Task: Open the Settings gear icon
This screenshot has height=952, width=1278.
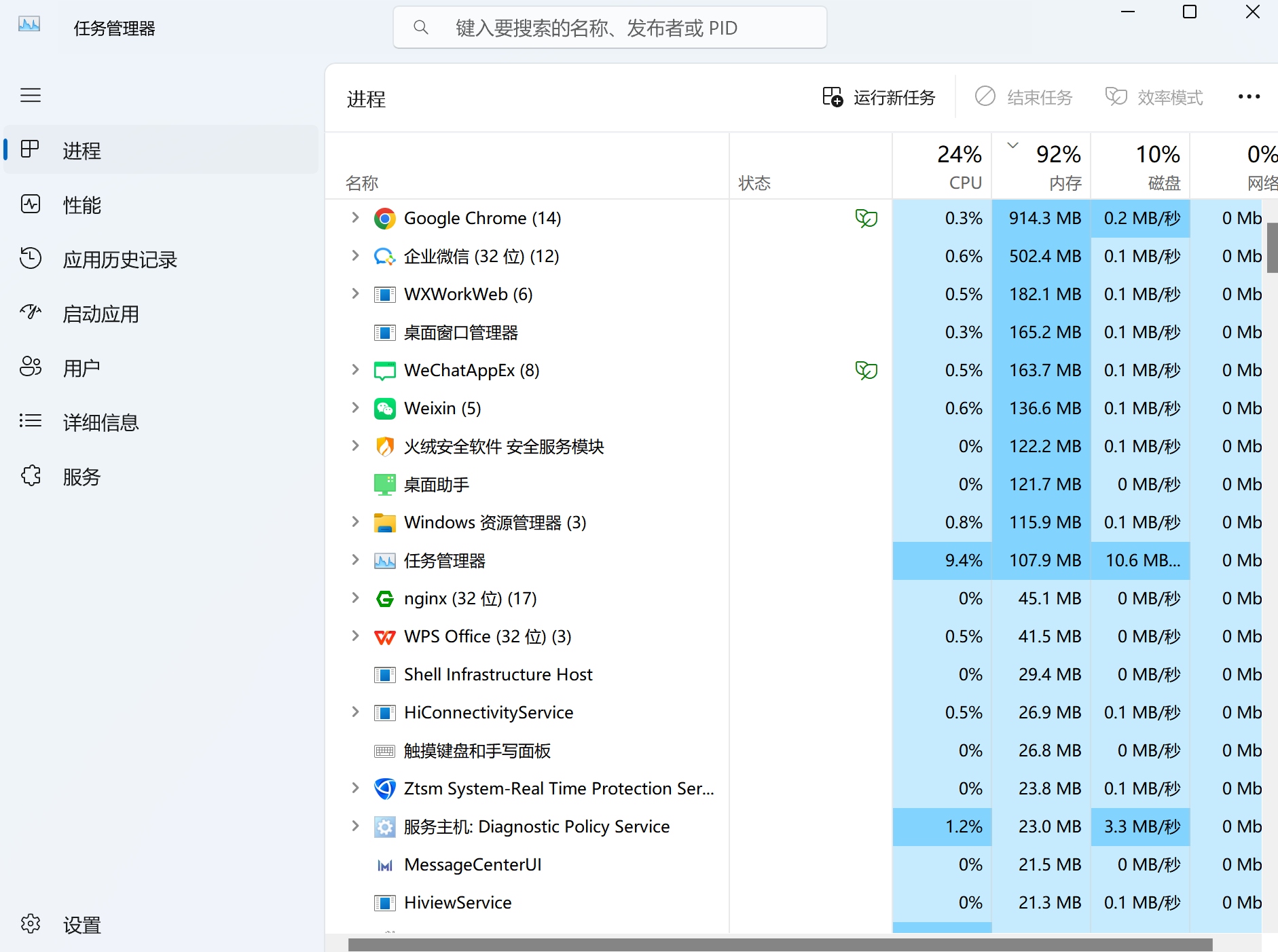Action: coord(31,924)
